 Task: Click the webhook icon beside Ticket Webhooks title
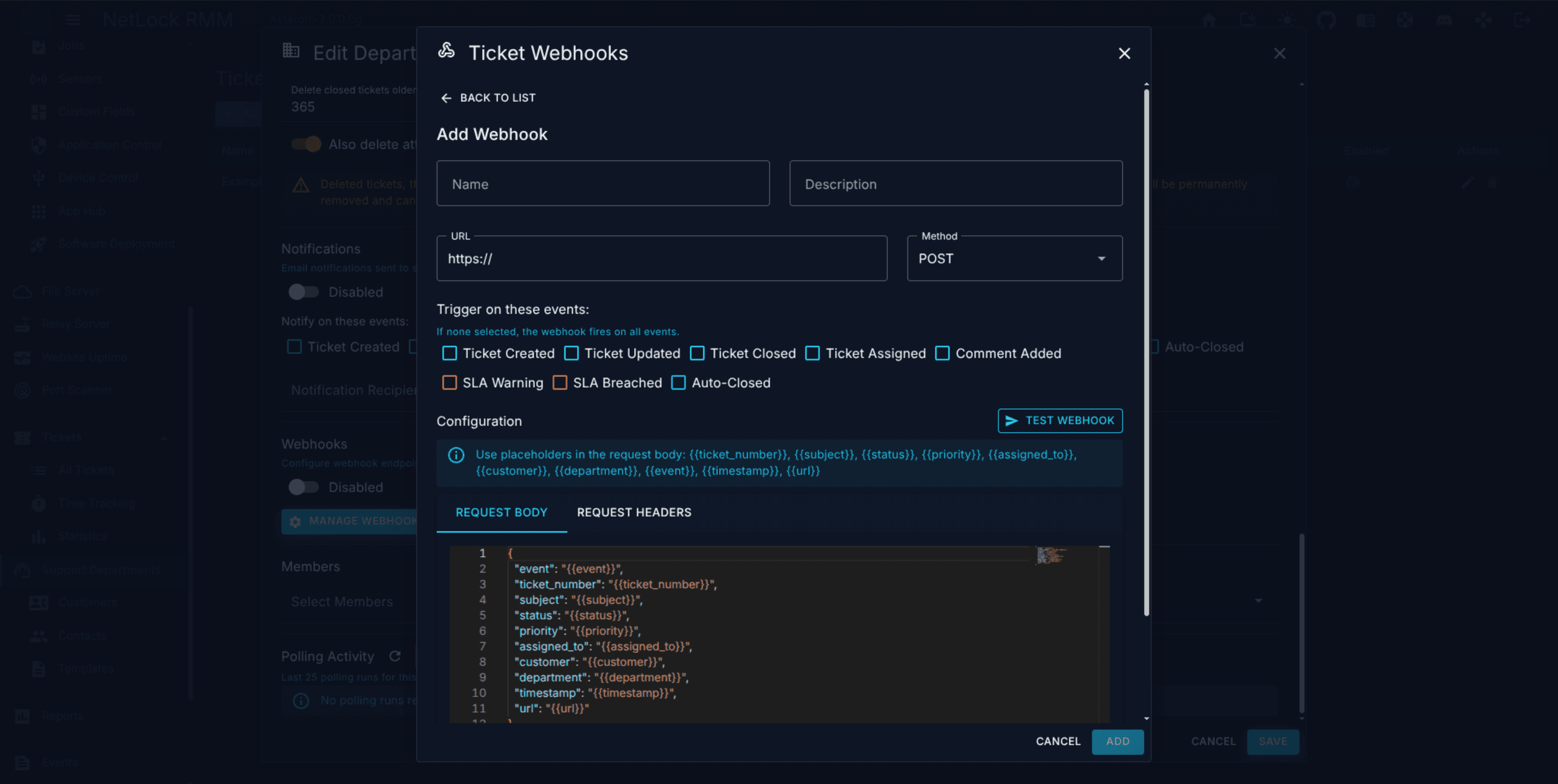pos(446,51)
